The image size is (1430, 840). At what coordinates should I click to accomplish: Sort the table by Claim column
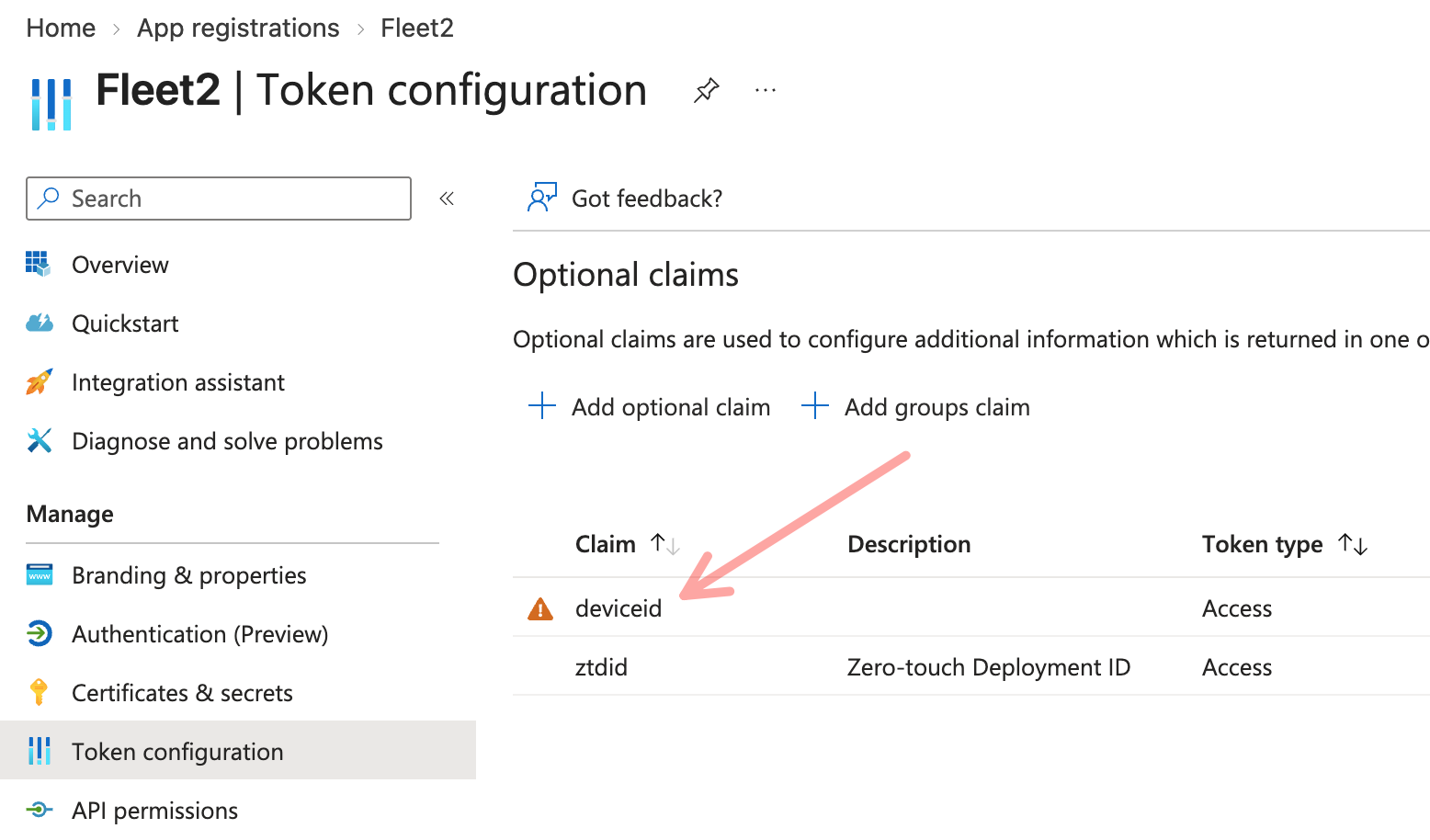tap(628, 544)
